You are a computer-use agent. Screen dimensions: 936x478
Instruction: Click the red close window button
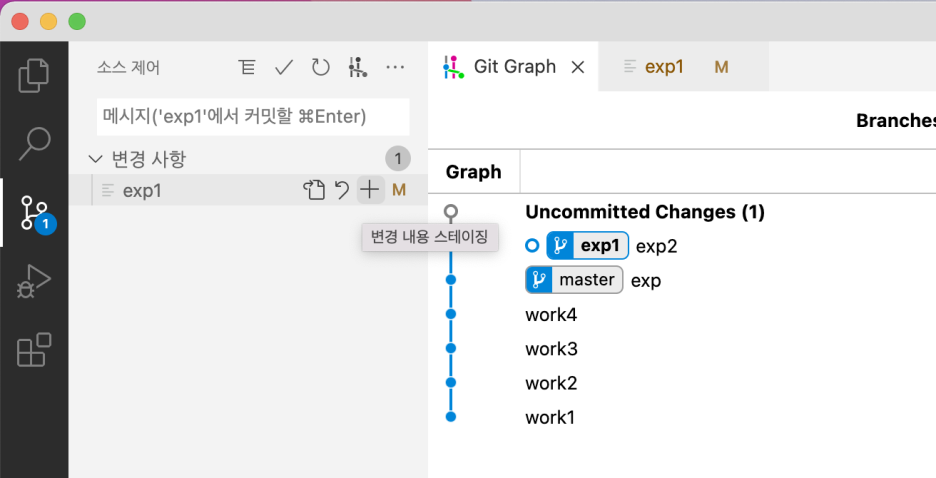pos(20,21)
